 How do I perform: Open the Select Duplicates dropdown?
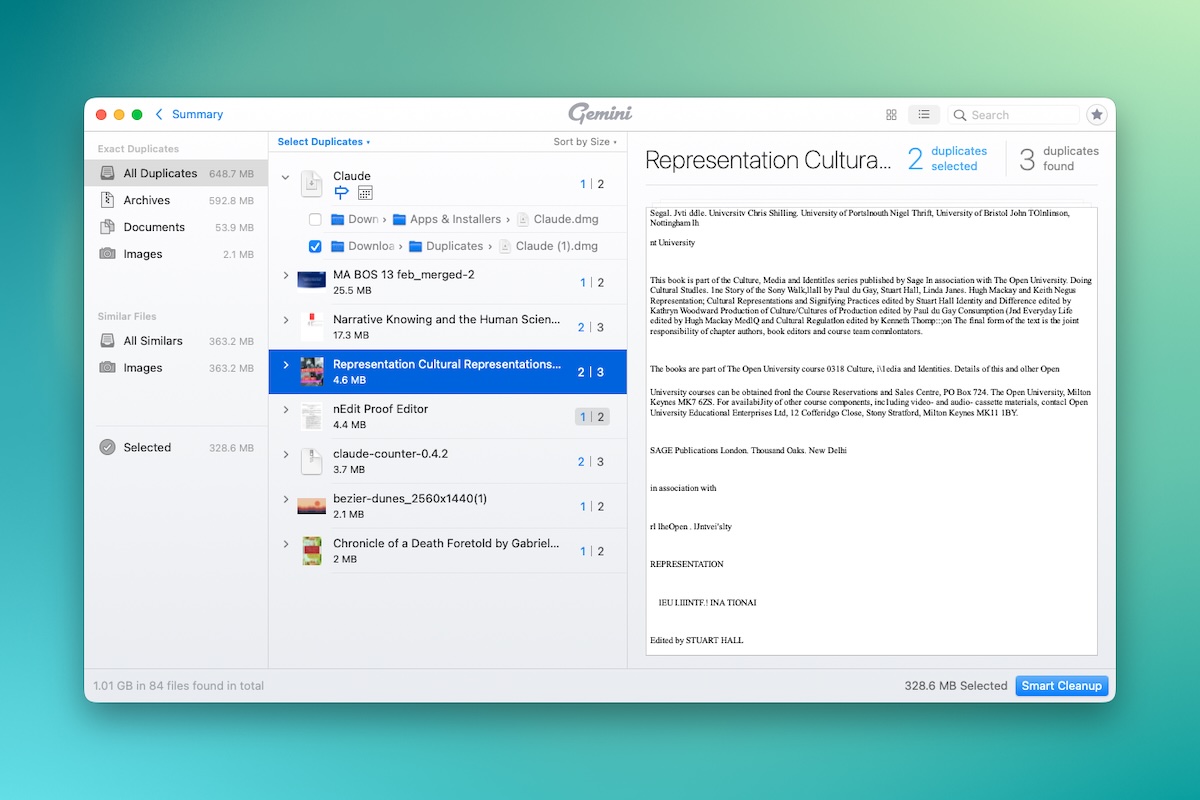[x=324, y=142]
